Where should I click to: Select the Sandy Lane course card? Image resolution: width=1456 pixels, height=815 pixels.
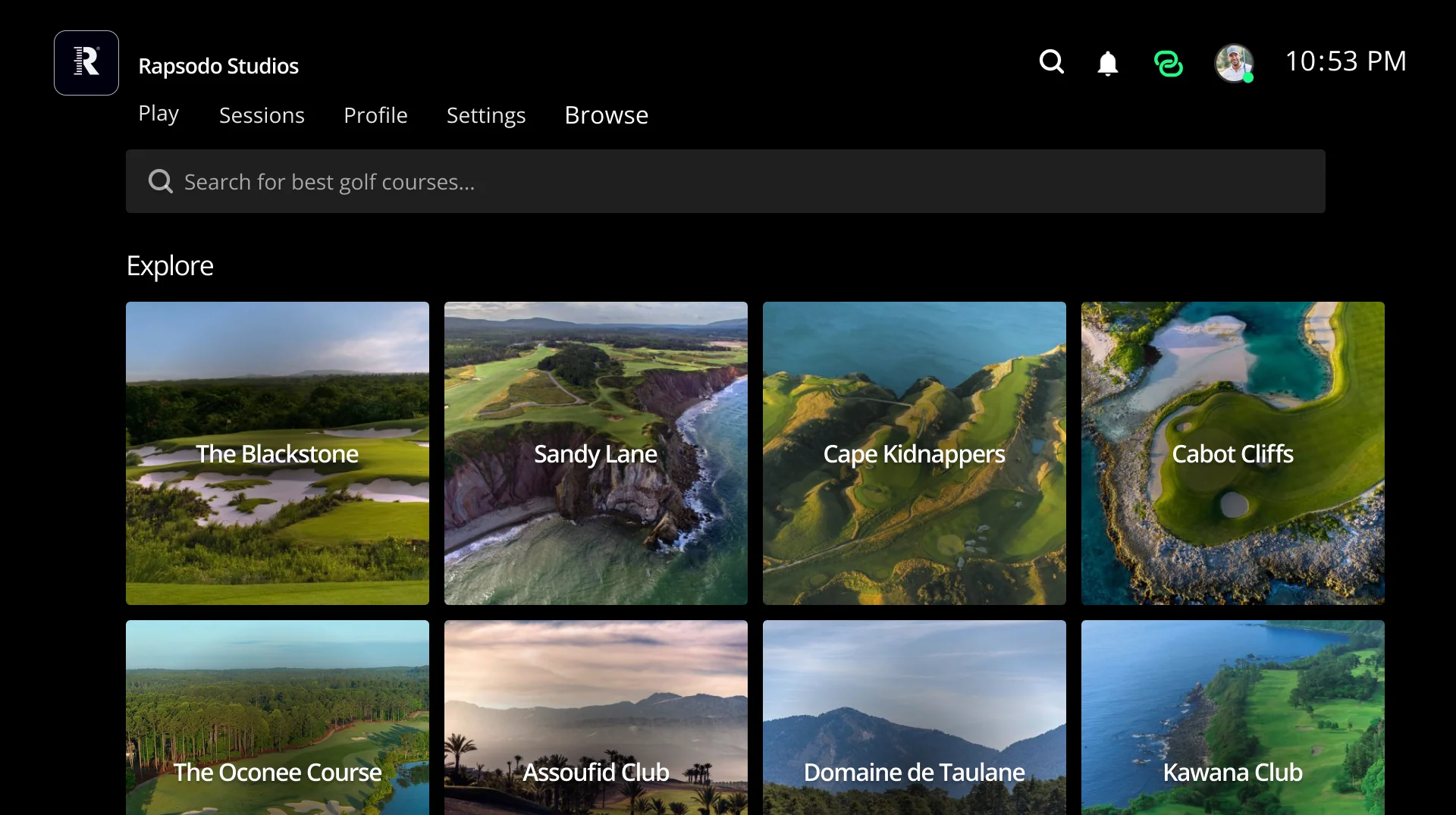click(x=596, y=453)
